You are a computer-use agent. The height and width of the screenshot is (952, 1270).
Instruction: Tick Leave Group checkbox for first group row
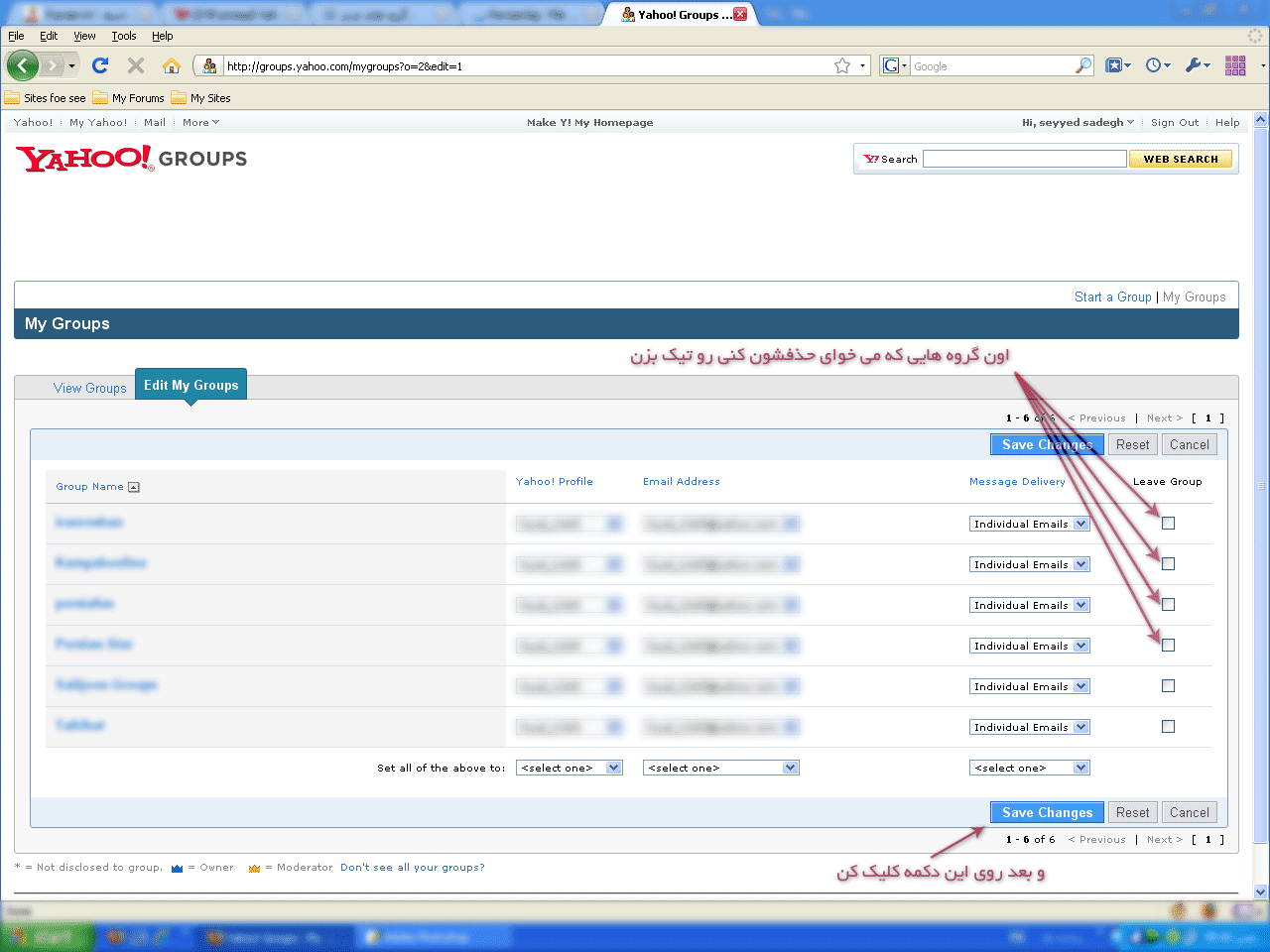pos(1168,524)
